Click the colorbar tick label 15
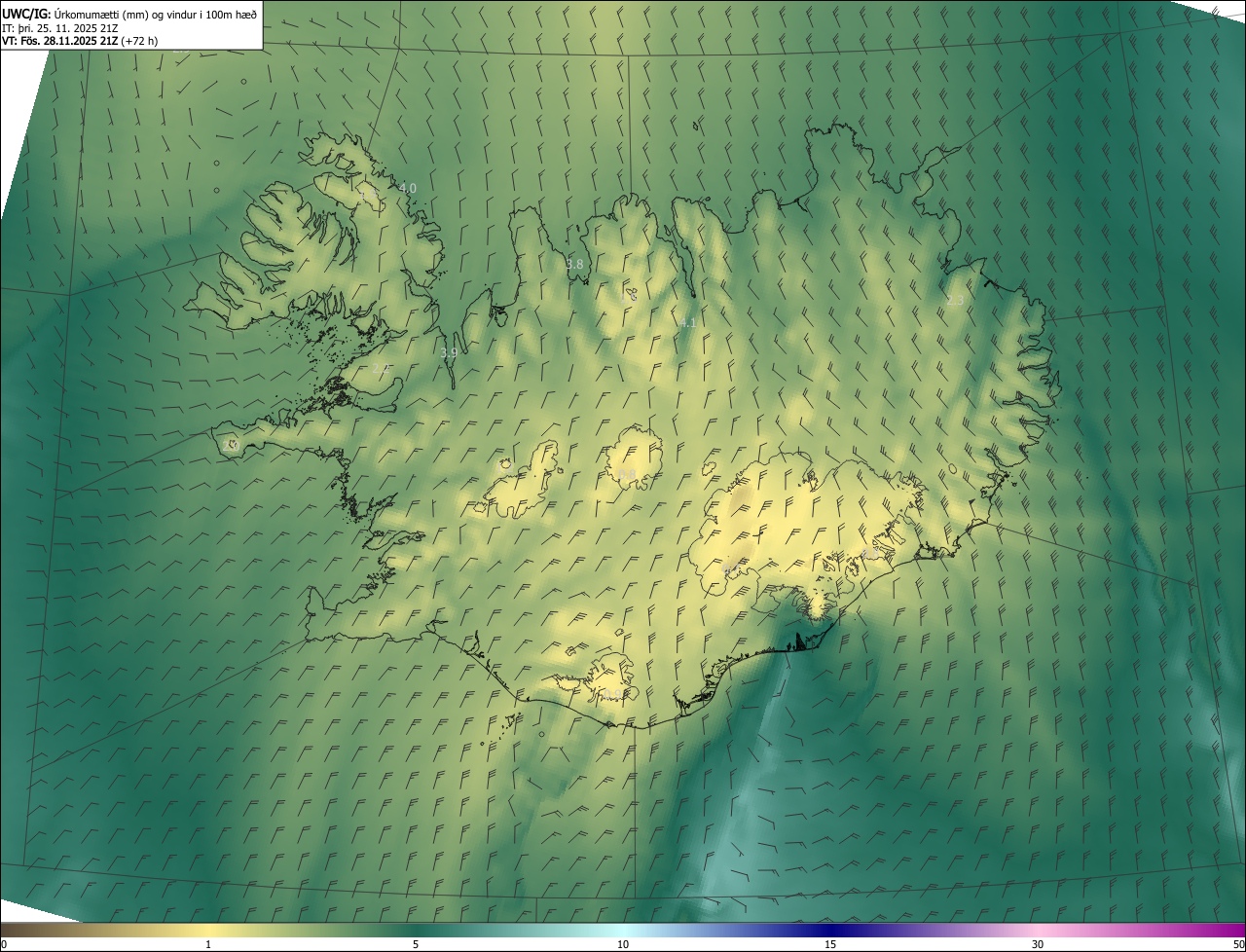Screen dimensions: 1246x952 [x=830, y=944]
